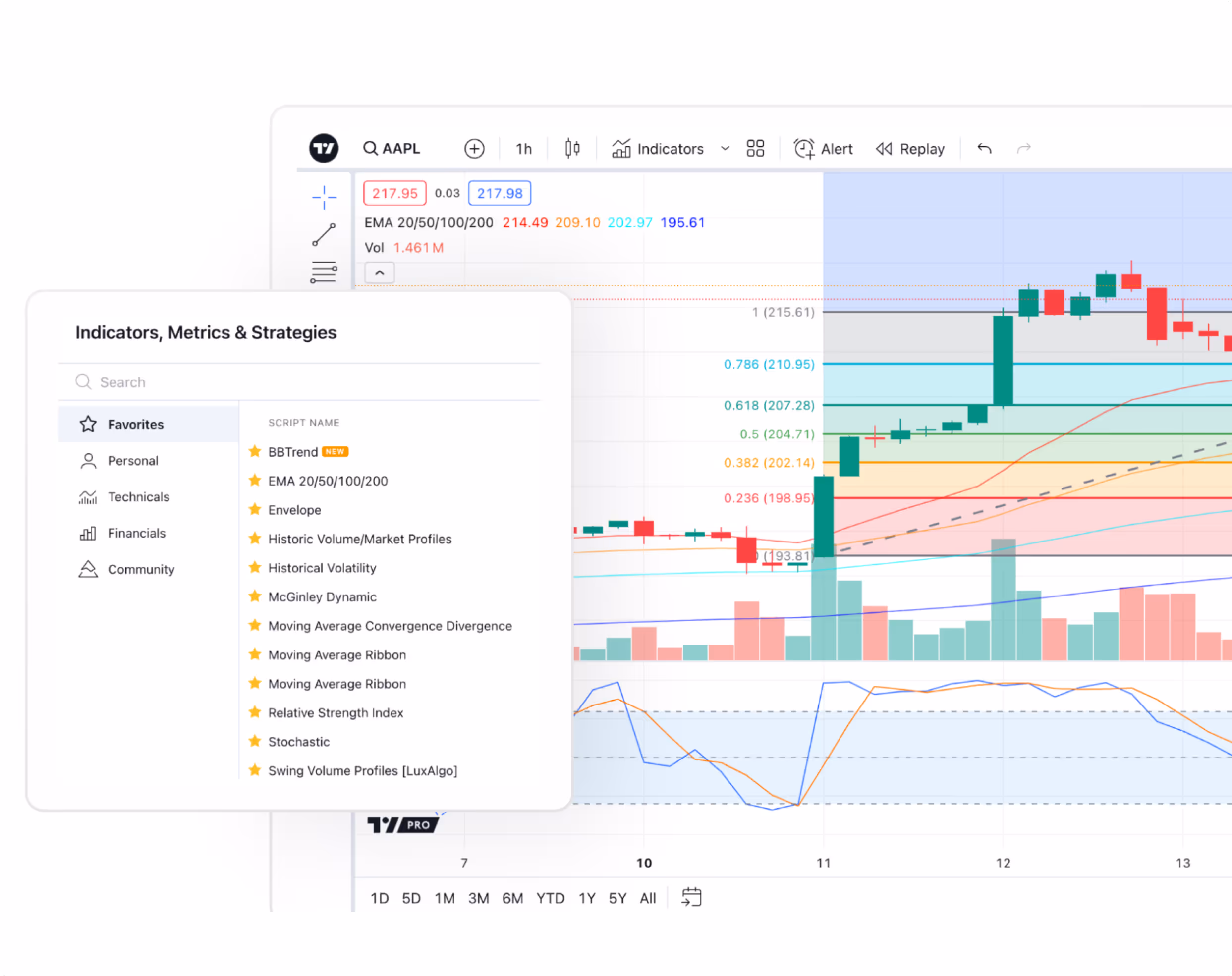The image size is (1232, 976).
Task: Start bar Replay mode
Action: (x=910, y=148)
